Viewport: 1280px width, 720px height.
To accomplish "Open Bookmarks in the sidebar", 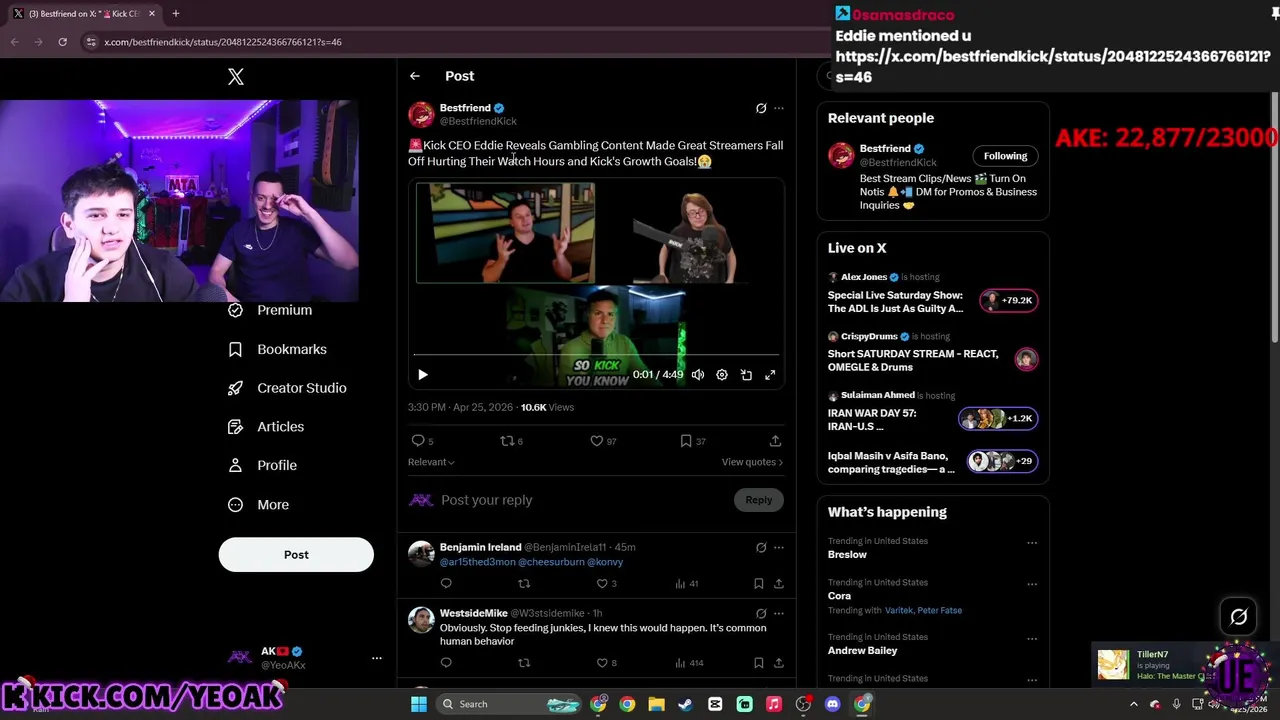I will point(277,349).
